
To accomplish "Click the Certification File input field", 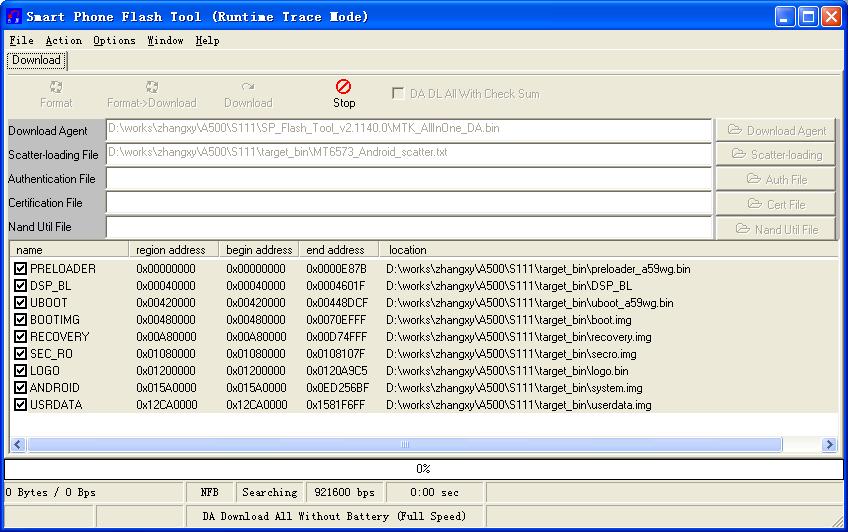I will [408, 203].
